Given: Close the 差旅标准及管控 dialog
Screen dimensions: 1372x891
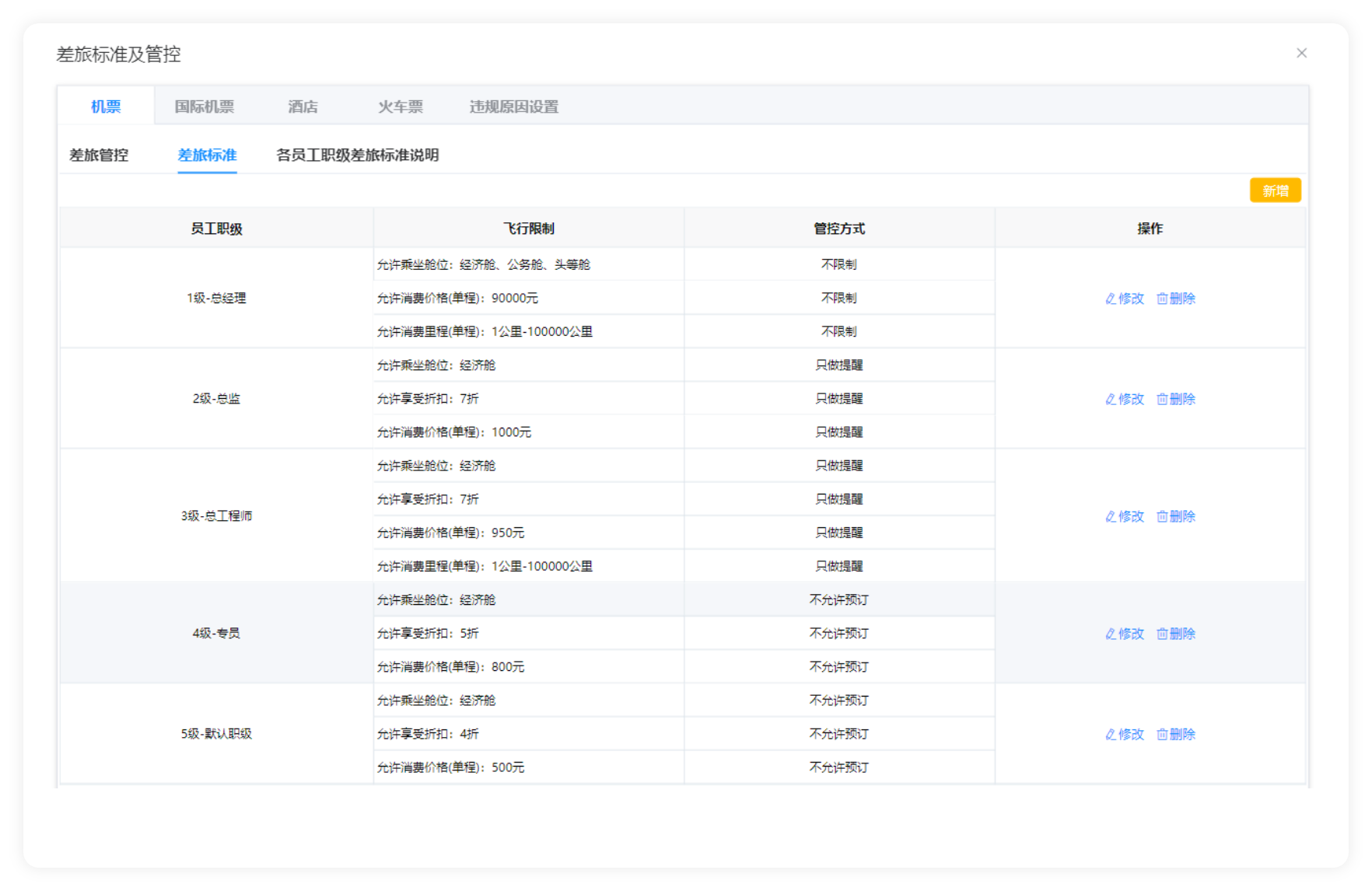Looking at the screenshot, I should point(1301,53).
